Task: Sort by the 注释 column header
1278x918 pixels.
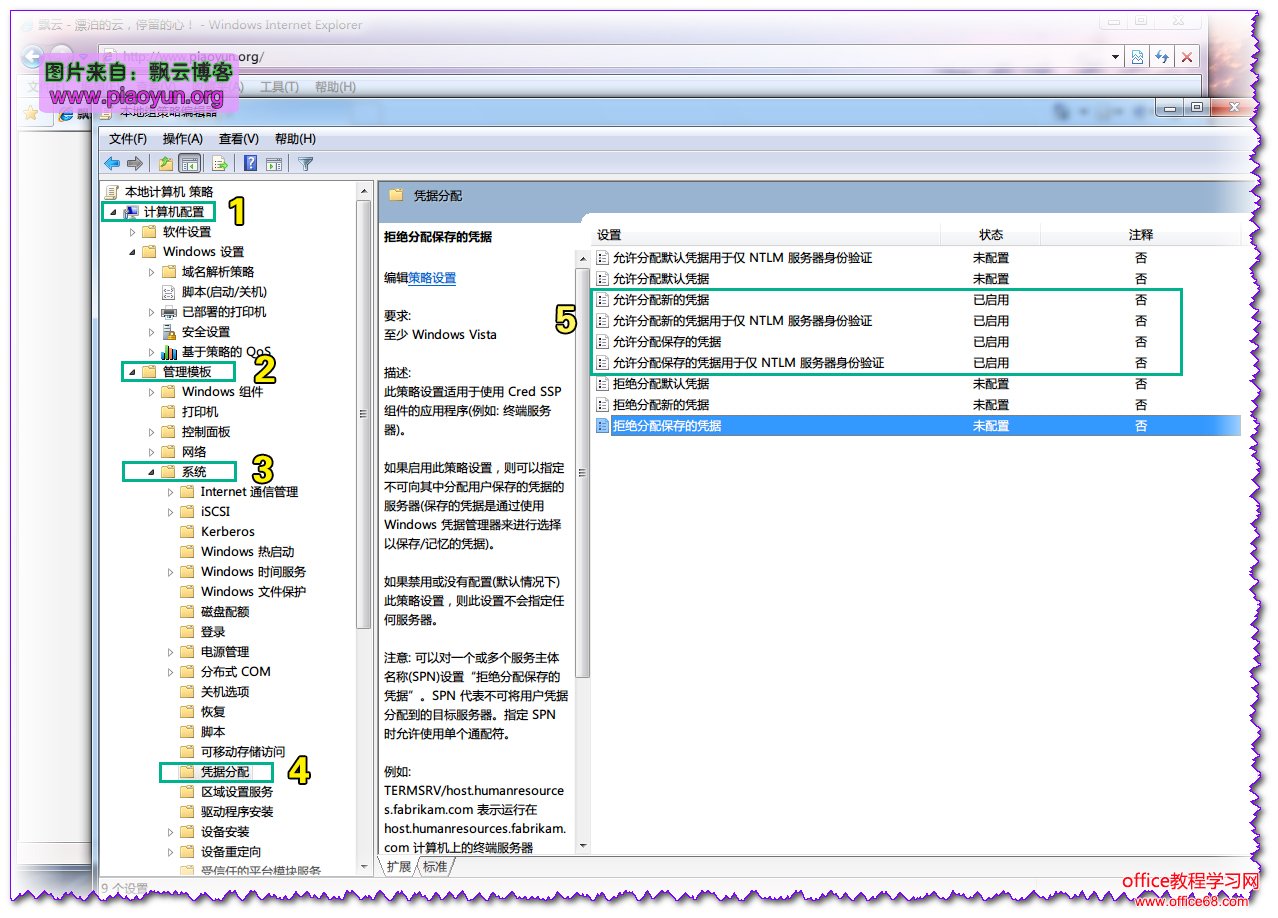Action: 1141,235
